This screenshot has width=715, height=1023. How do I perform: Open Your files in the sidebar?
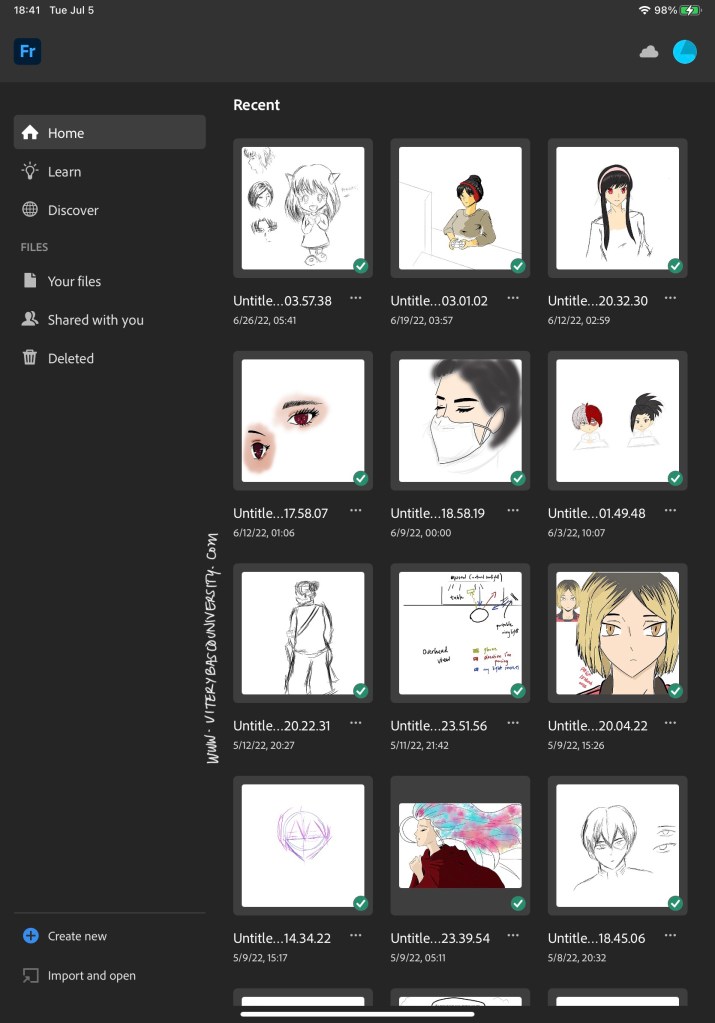74,281
